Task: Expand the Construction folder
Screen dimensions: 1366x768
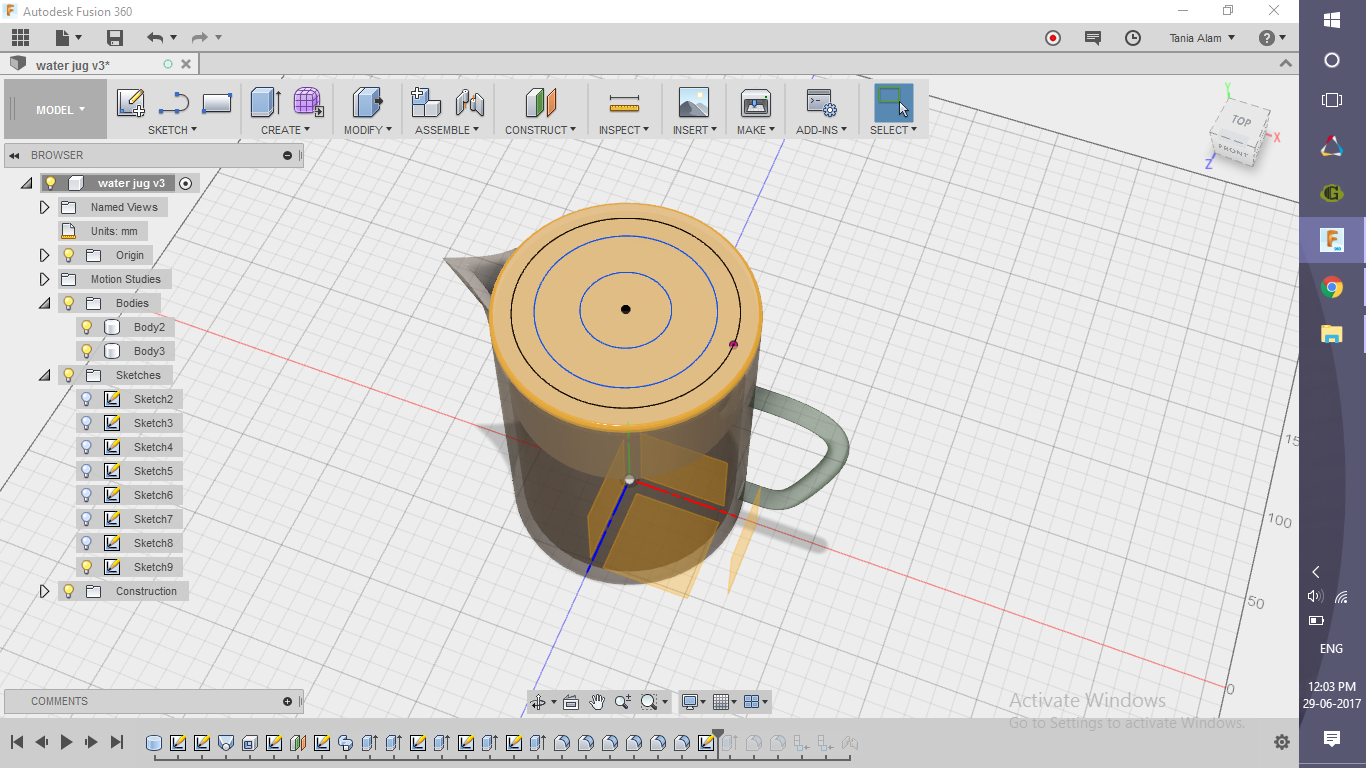Action: pos(44,591)
